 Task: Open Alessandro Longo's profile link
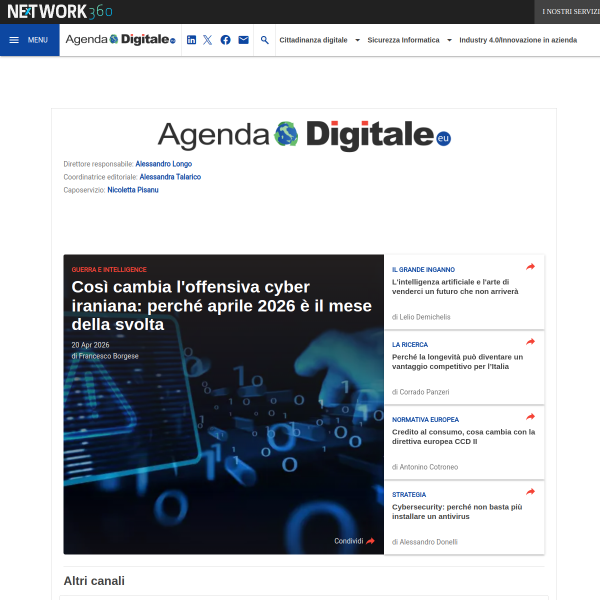pyautogui.click(x=164, y=164)
